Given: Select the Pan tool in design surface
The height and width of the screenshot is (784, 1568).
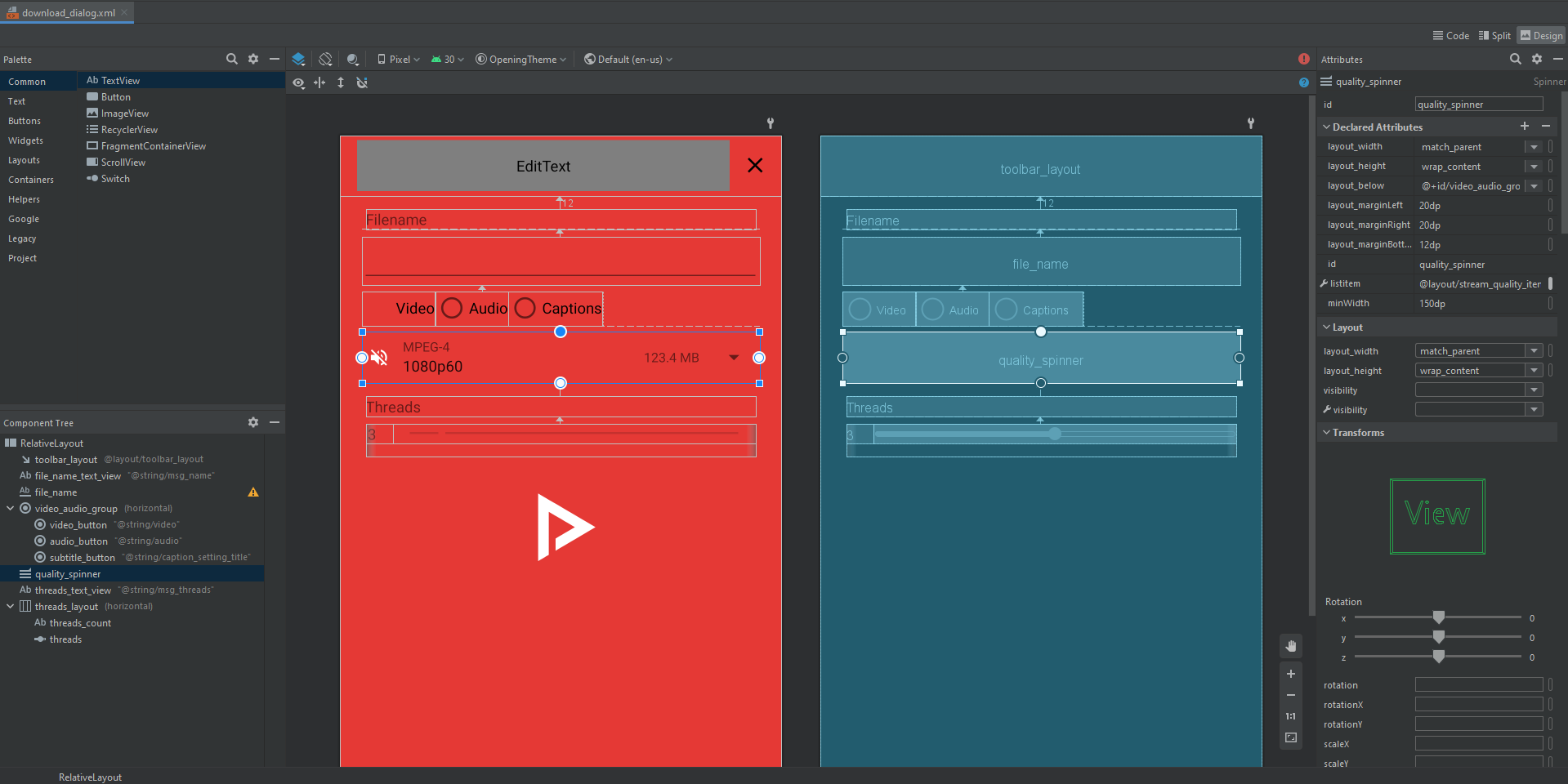Looking at the screenshot, I should coord(1291,645).
